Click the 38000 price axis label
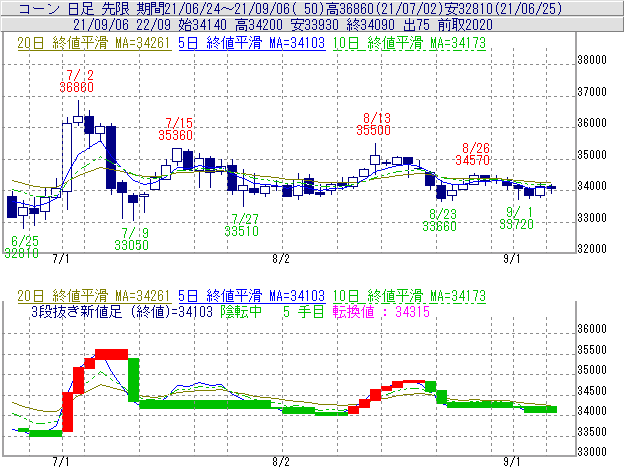 (x=592, y=60)
